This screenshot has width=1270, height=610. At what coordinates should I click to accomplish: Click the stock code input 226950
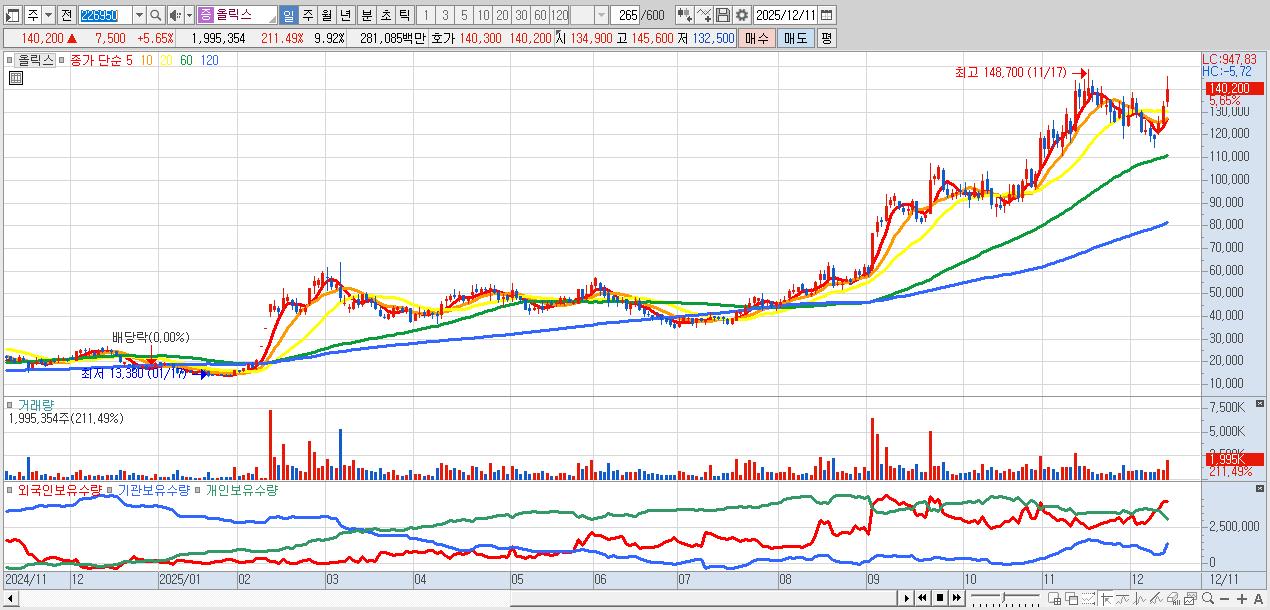point(106,15)
